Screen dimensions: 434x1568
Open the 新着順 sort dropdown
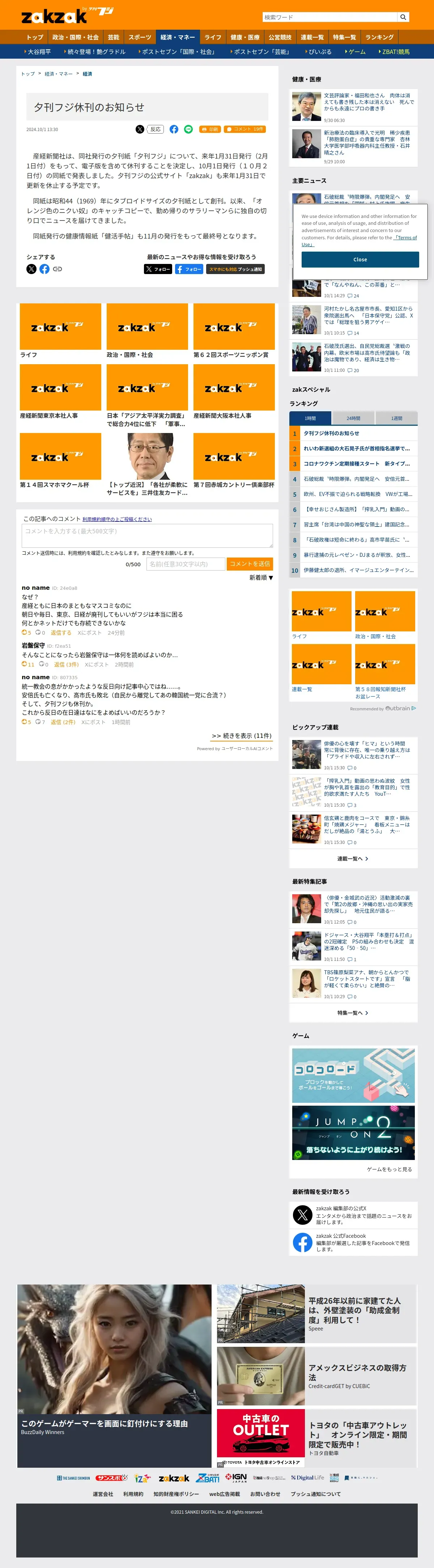pyautogui.click(x=261, y=578)
